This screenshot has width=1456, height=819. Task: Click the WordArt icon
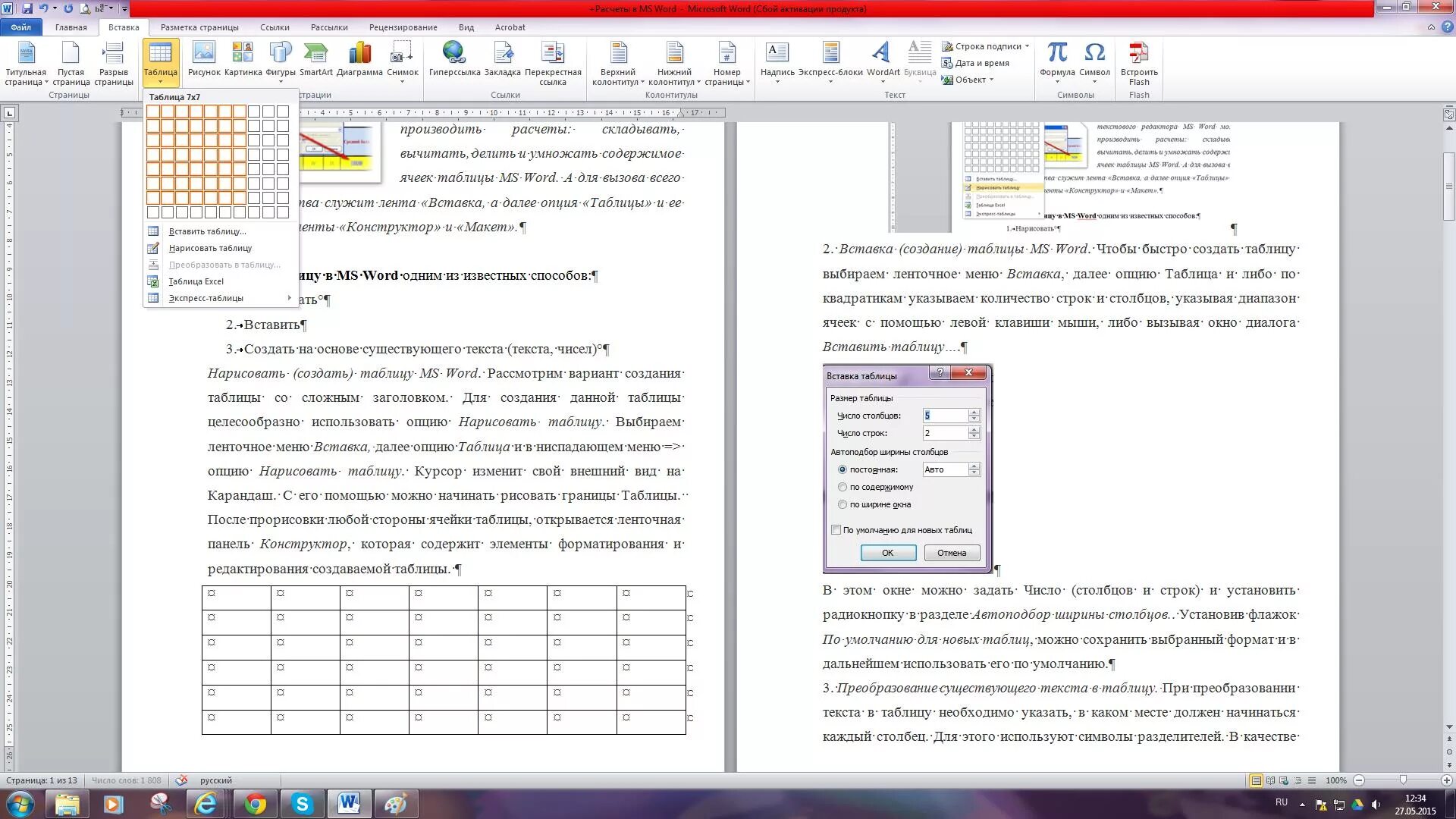pyautogui.click(x=883, y=59)
